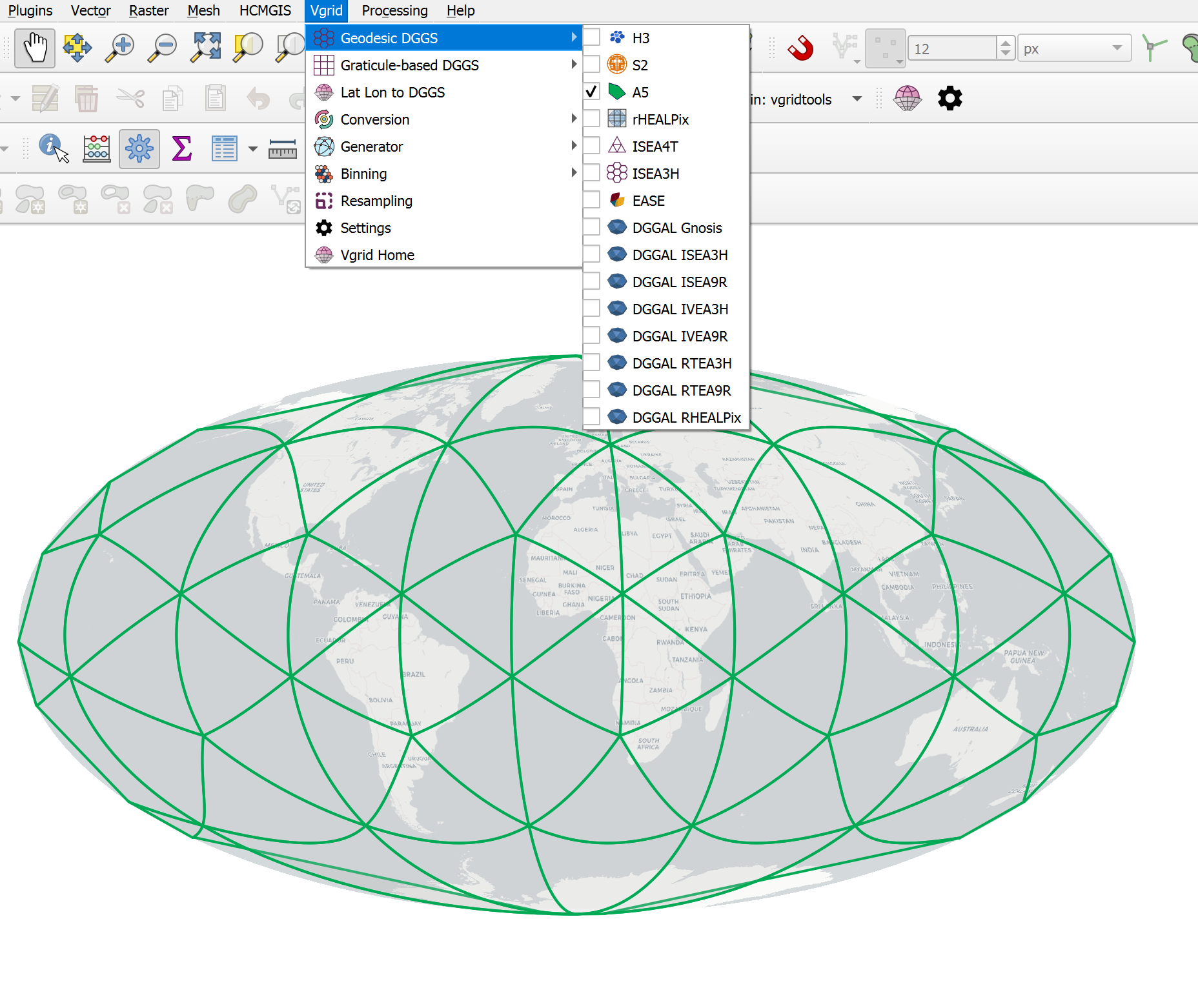Check the rHEALPix grid checkbox
The height and width of the screenshot is (1008, 1198).
point(591,119)
